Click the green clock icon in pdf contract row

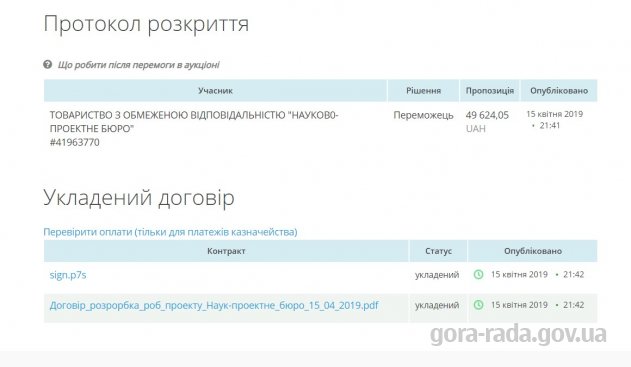[478, 305]
